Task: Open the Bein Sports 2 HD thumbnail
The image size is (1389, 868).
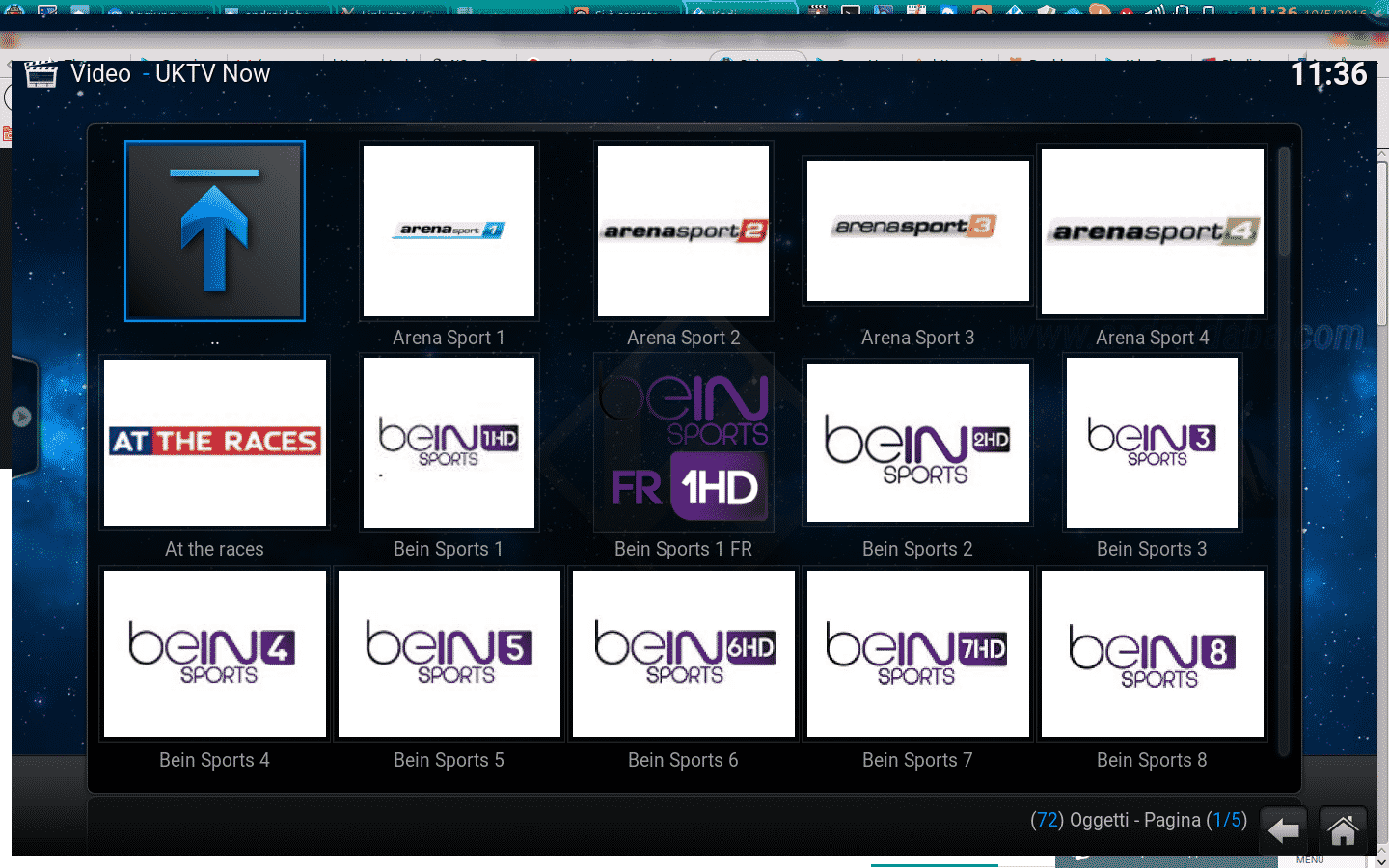Action: pyautogui.click(x=917, y=443)
